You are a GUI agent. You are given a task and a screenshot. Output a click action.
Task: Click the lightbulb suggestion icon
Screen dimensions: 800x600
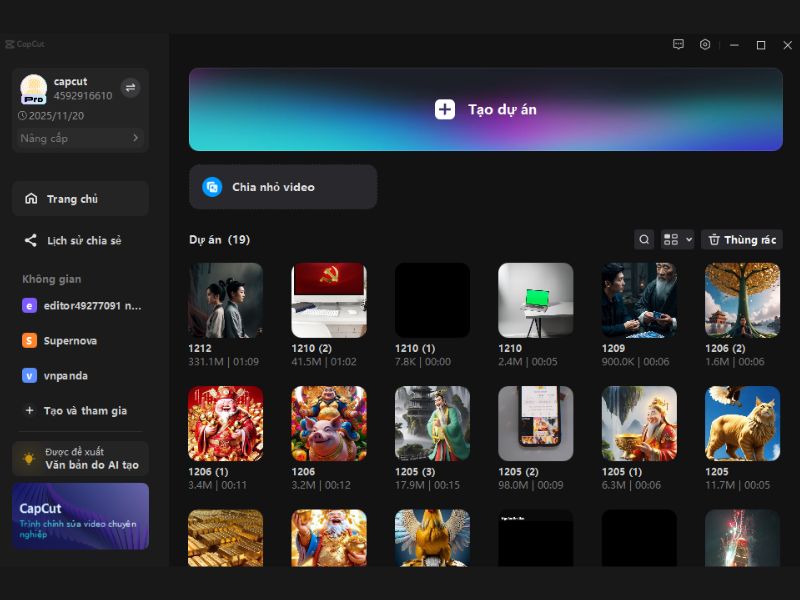tap(29, 458)
